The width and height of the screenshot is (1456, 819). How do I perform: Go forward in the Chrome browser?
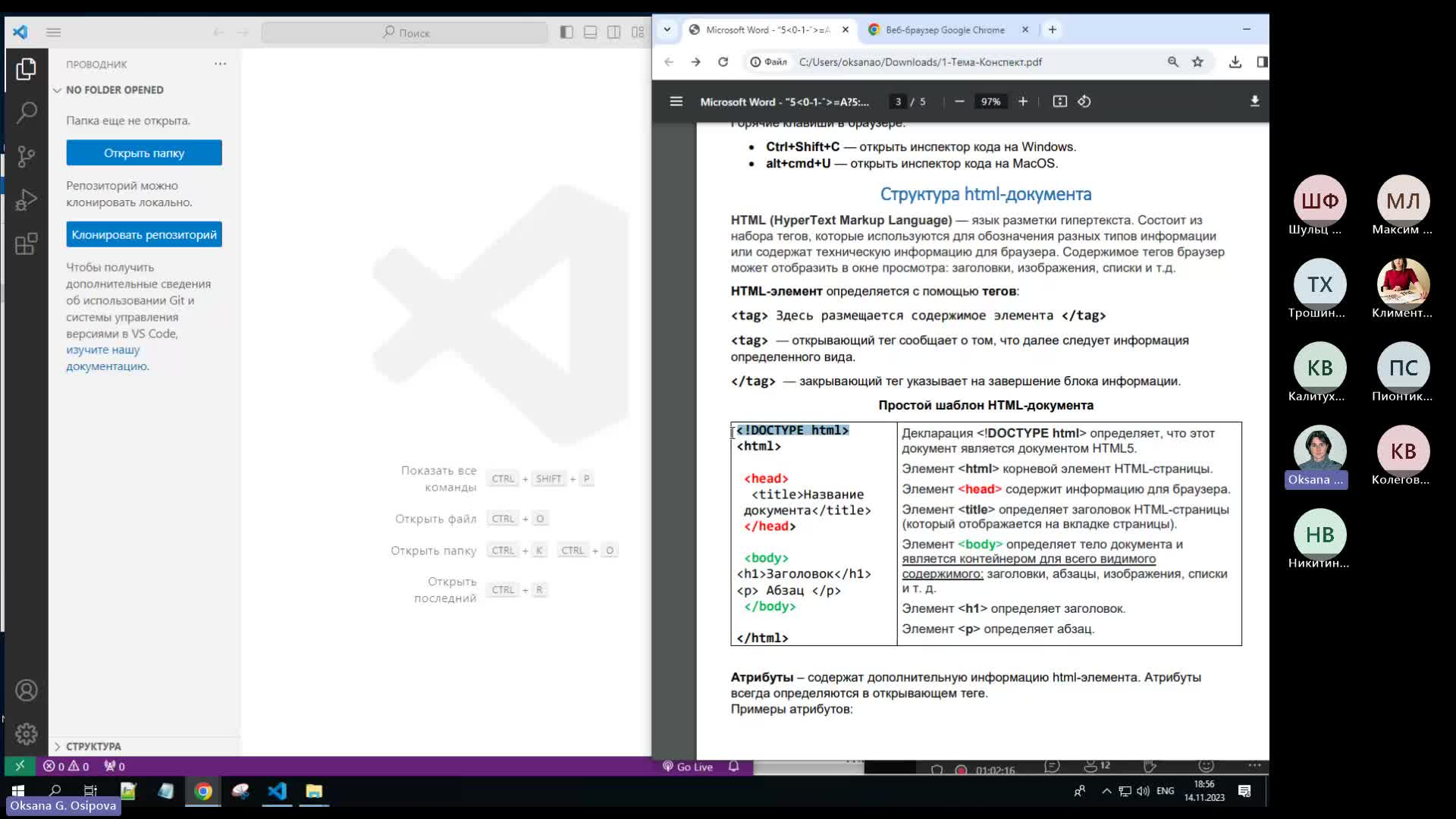point(695,62)
